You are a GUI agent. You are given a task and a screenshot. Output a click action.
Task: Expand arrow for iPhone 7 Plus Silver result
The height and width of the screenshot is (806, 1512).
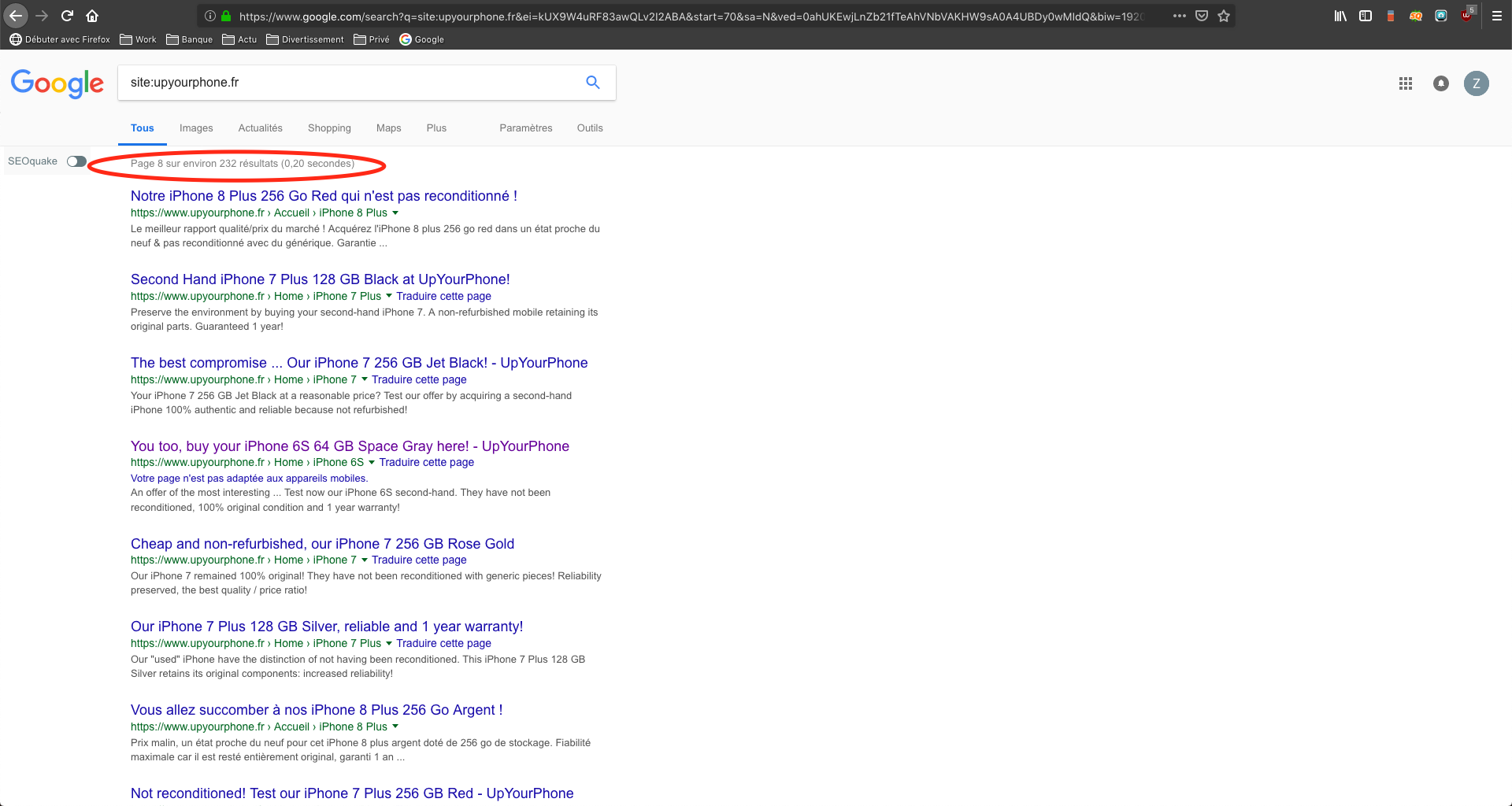tap(389, 644)
